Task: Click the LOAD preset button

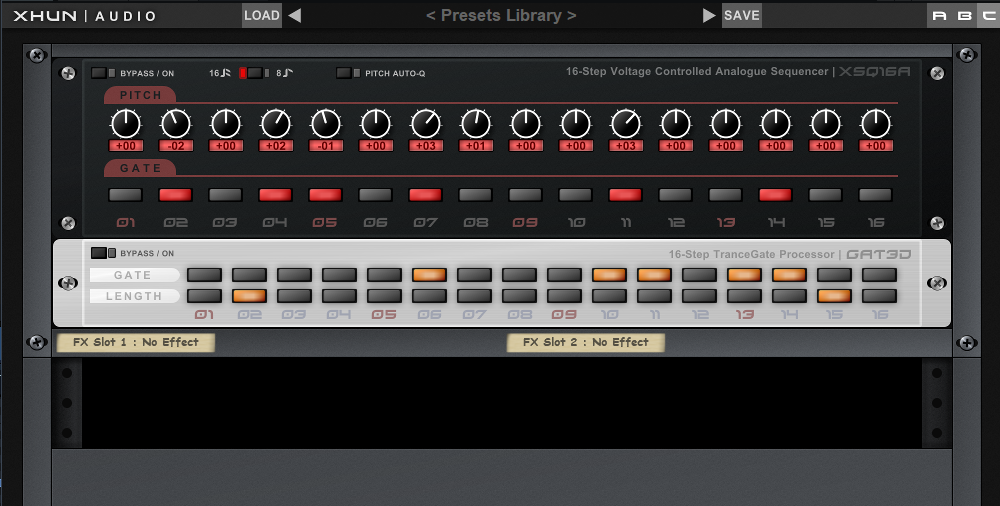Action: [261, 15]
